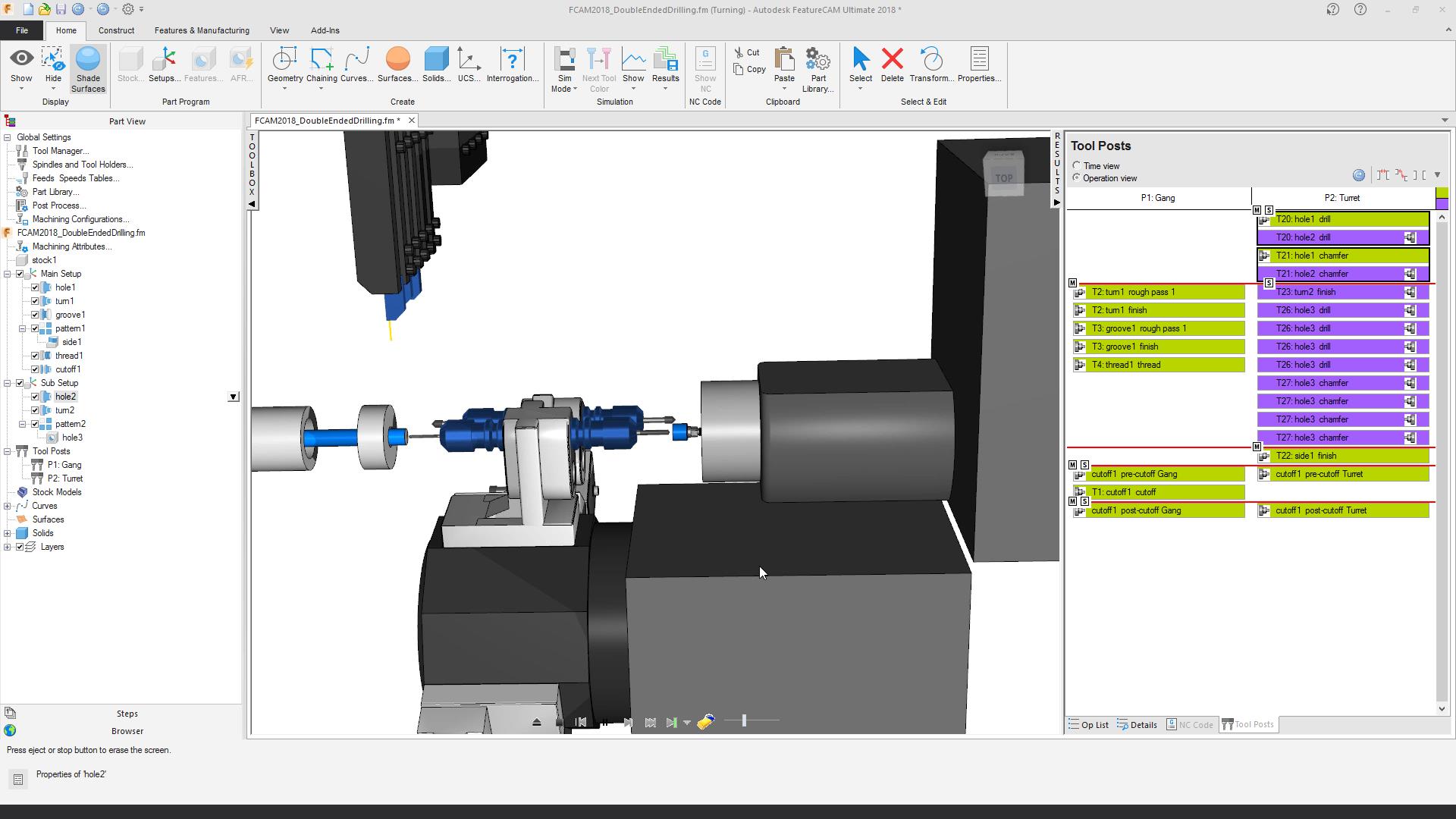Viewport: 1456px width, 819px height.
Task: Toggle the turn2 feature checkbox
Action: point(35,410)
